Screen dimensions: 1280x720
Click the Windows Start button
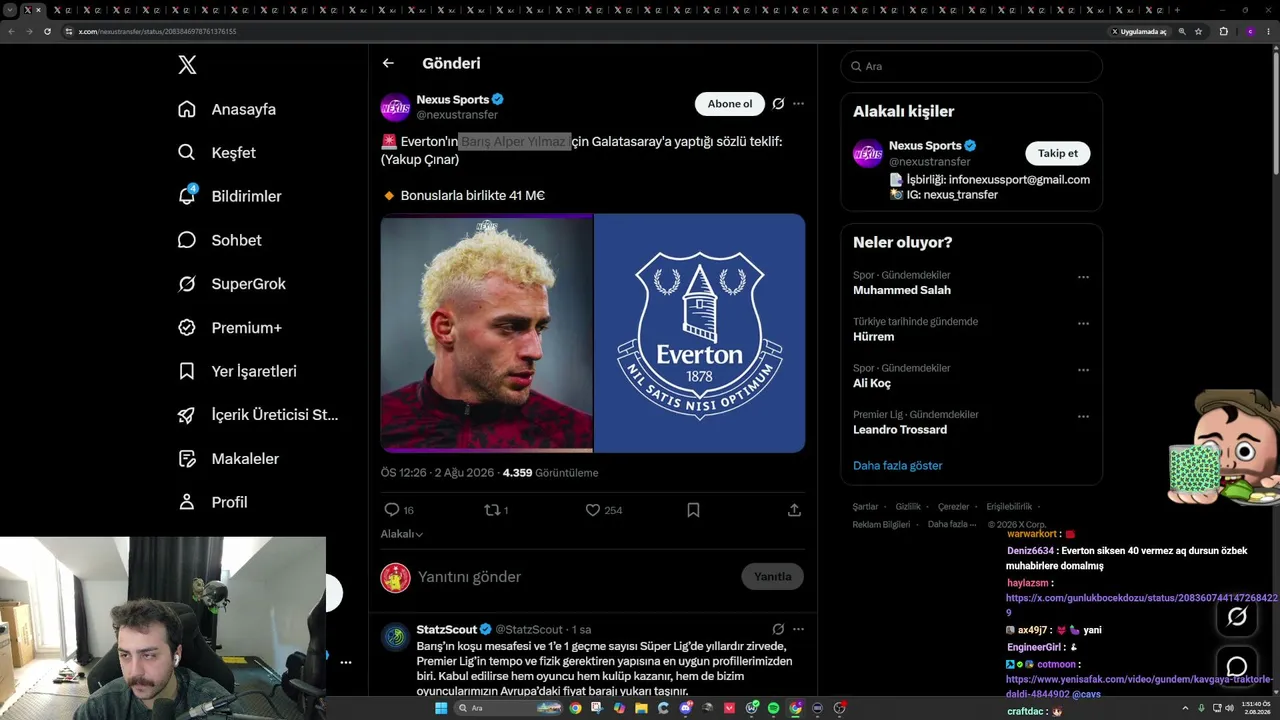tap(440, 708)
